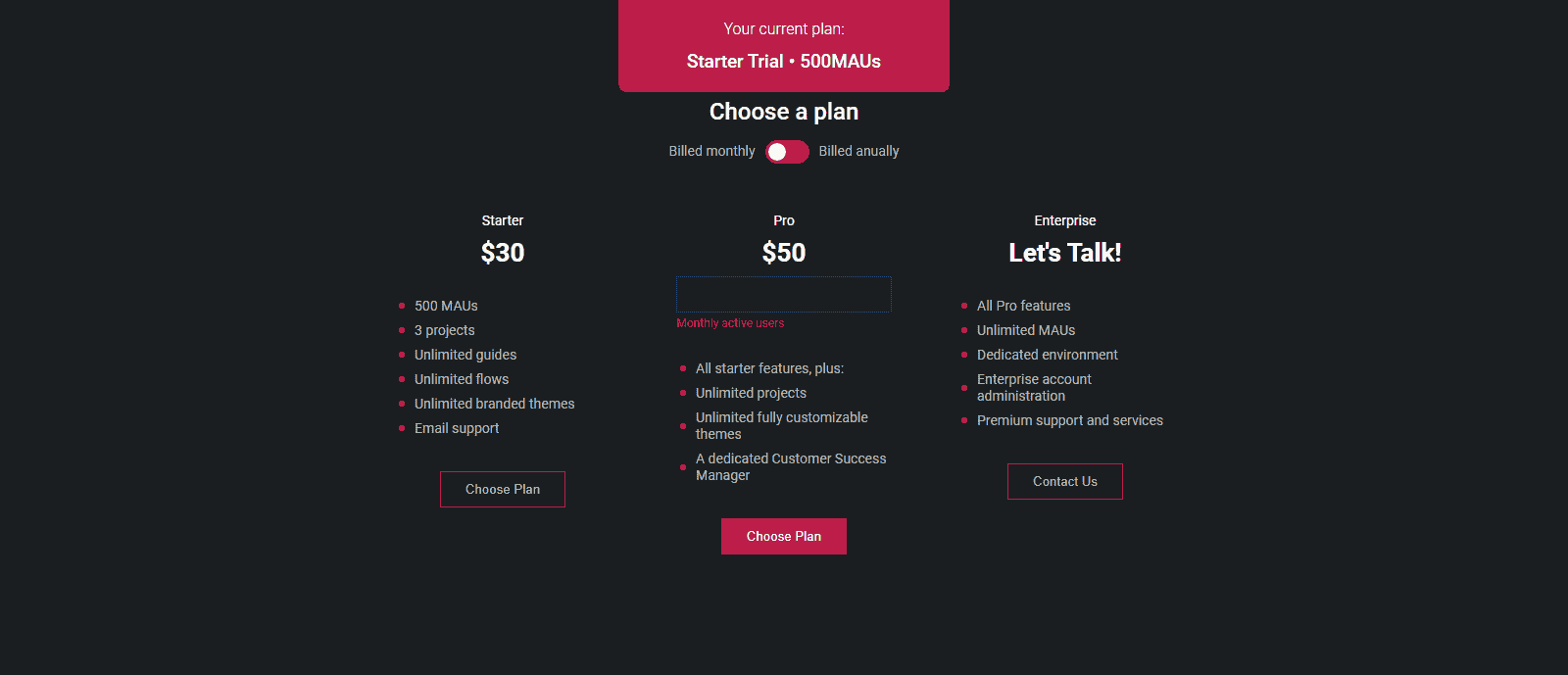The height and width of the screenshot is (675, 1568).
Task: Click the "Email support" feature item
Action: coord(457,428)
